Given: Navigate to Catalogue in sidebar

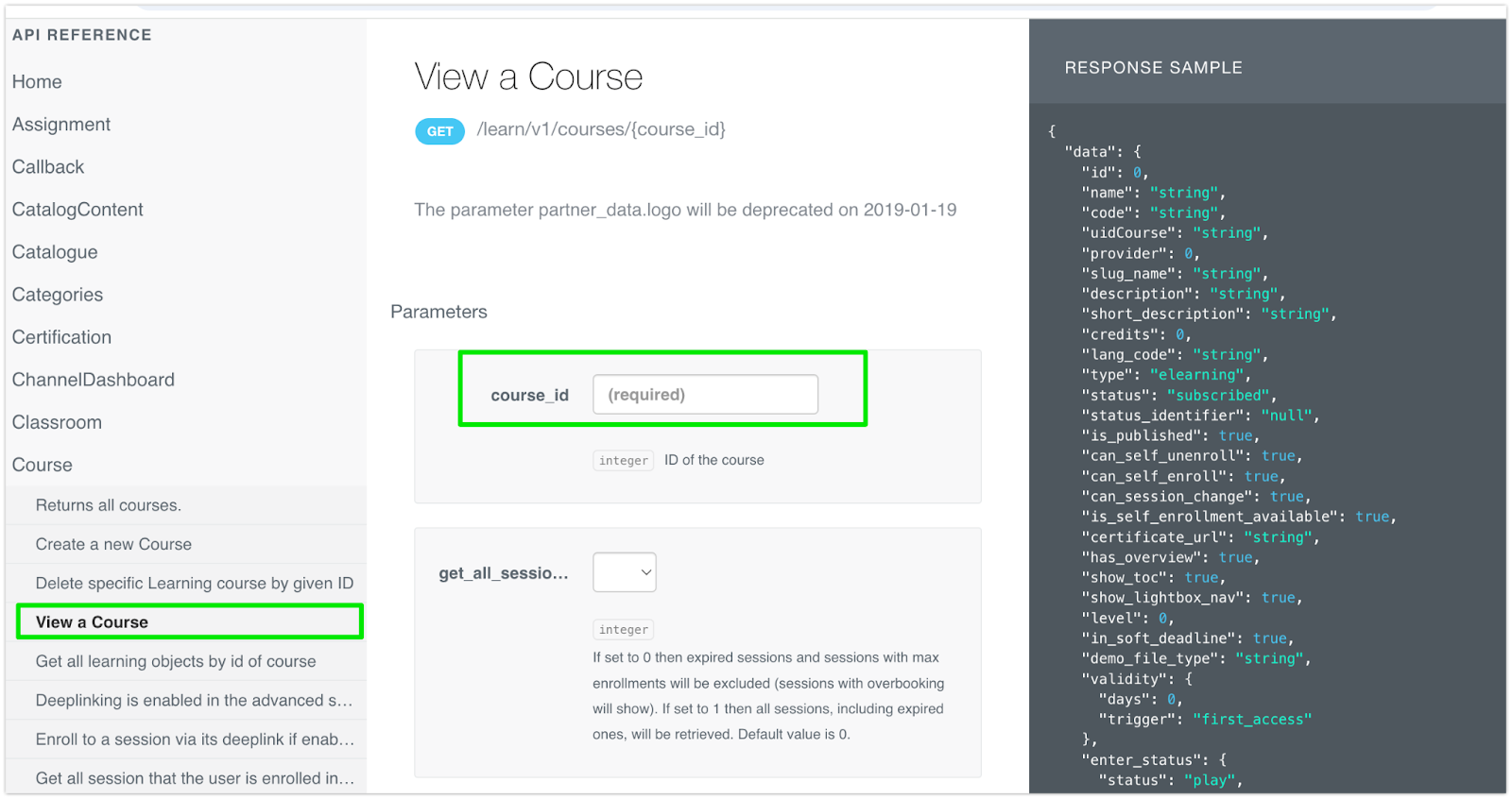Looking at the screenshot, I should (55, 252).
